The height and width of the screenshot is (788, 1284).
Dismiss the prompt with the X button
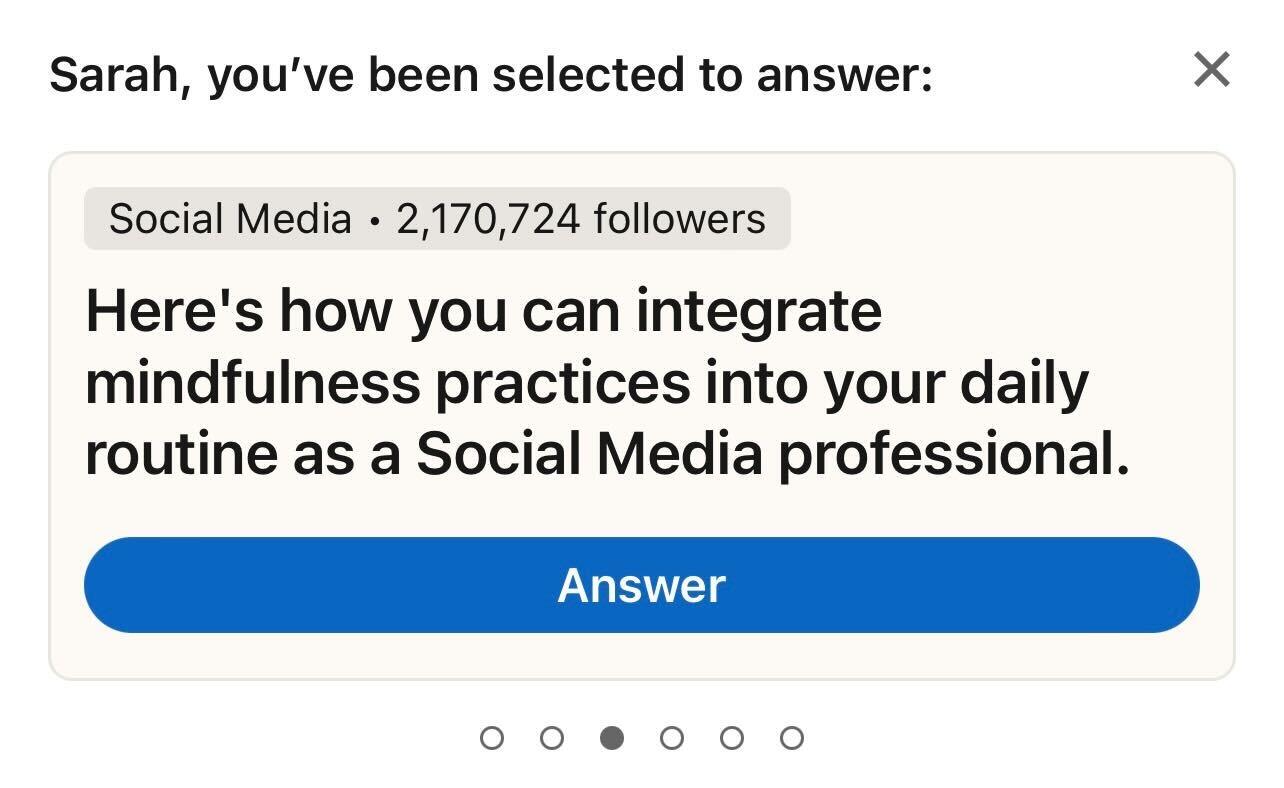click(x=1211, y=69)
